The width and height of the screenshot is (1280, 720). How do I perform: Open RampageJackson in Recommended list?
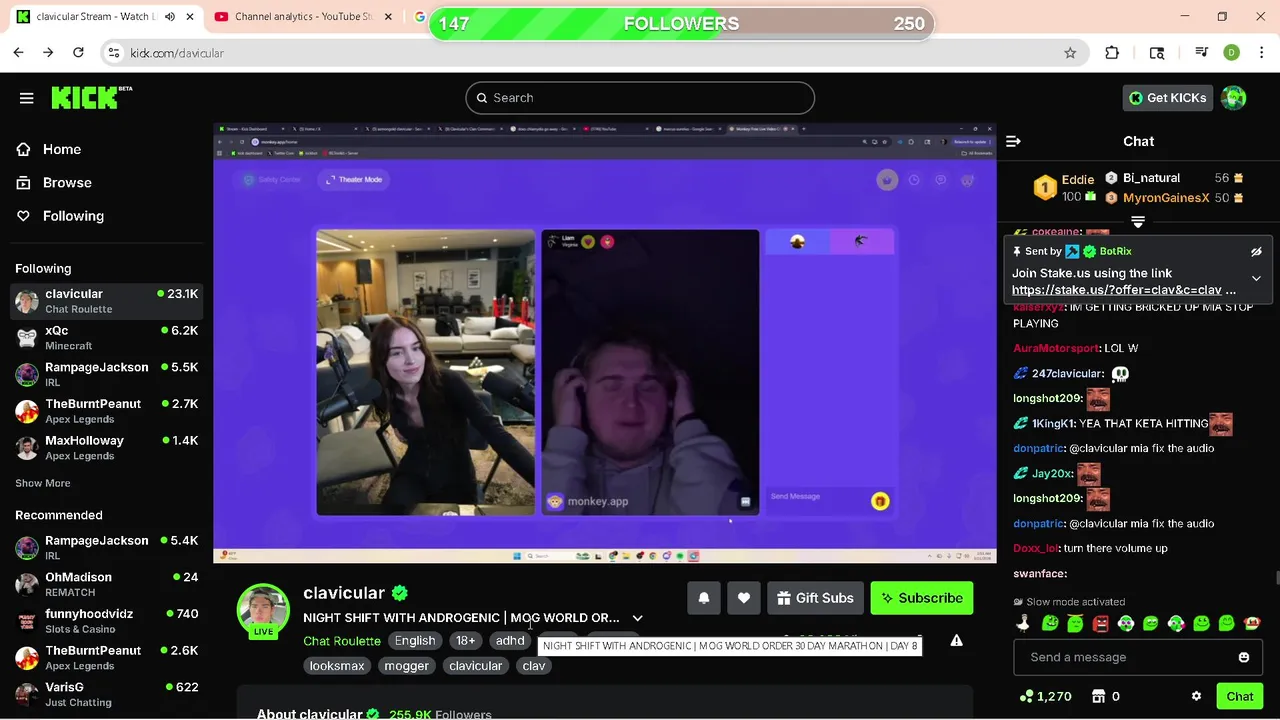(x=106, y=548)
